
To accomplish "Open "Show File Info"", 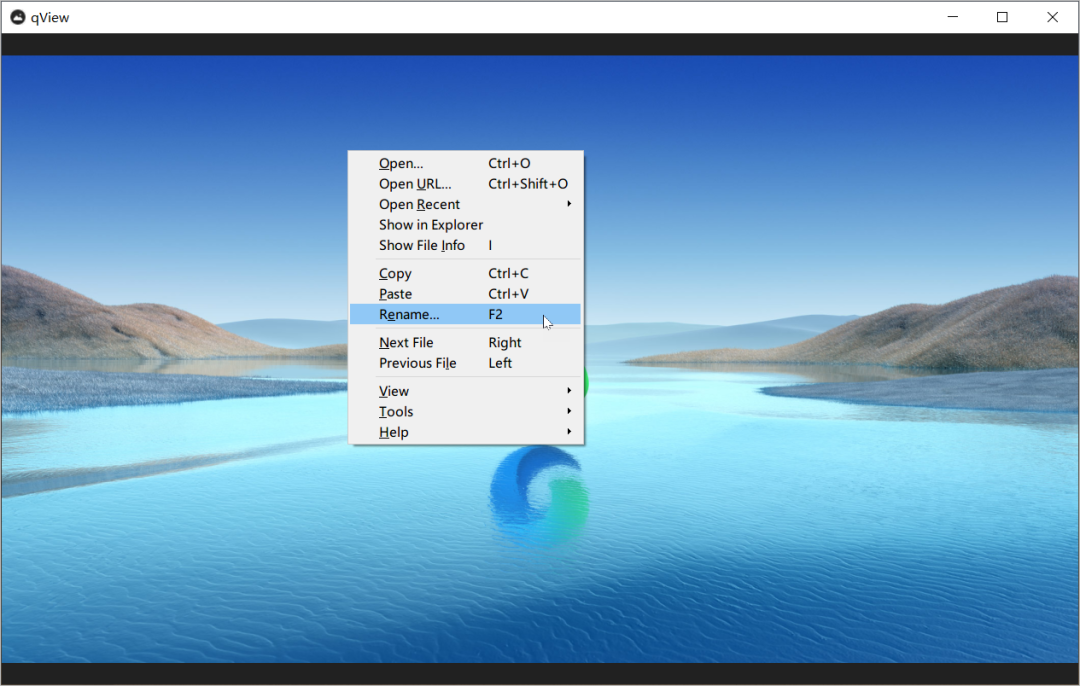I will coord(422,245).
